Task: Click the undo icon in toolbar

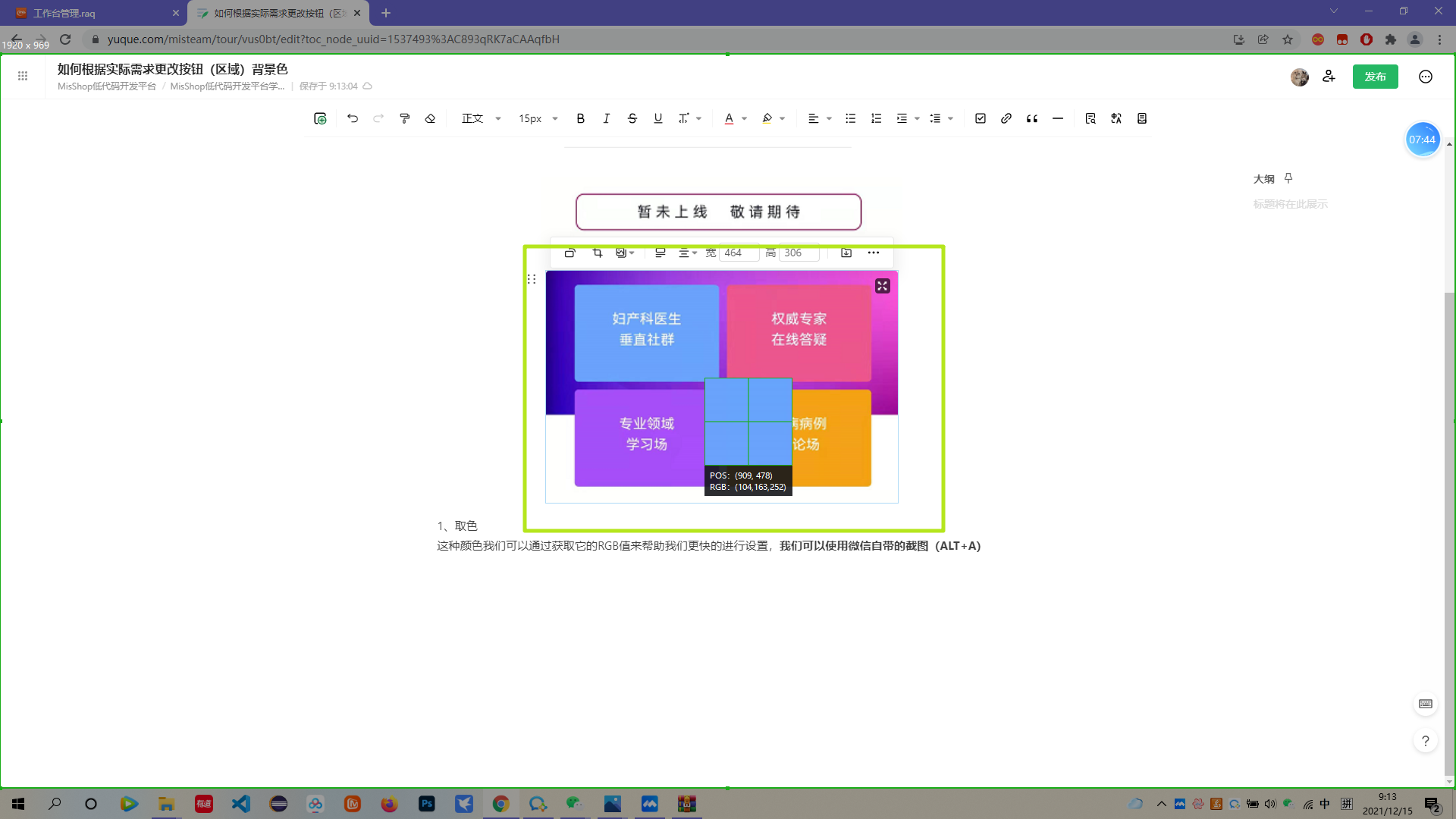Action: tap(353, 118)
